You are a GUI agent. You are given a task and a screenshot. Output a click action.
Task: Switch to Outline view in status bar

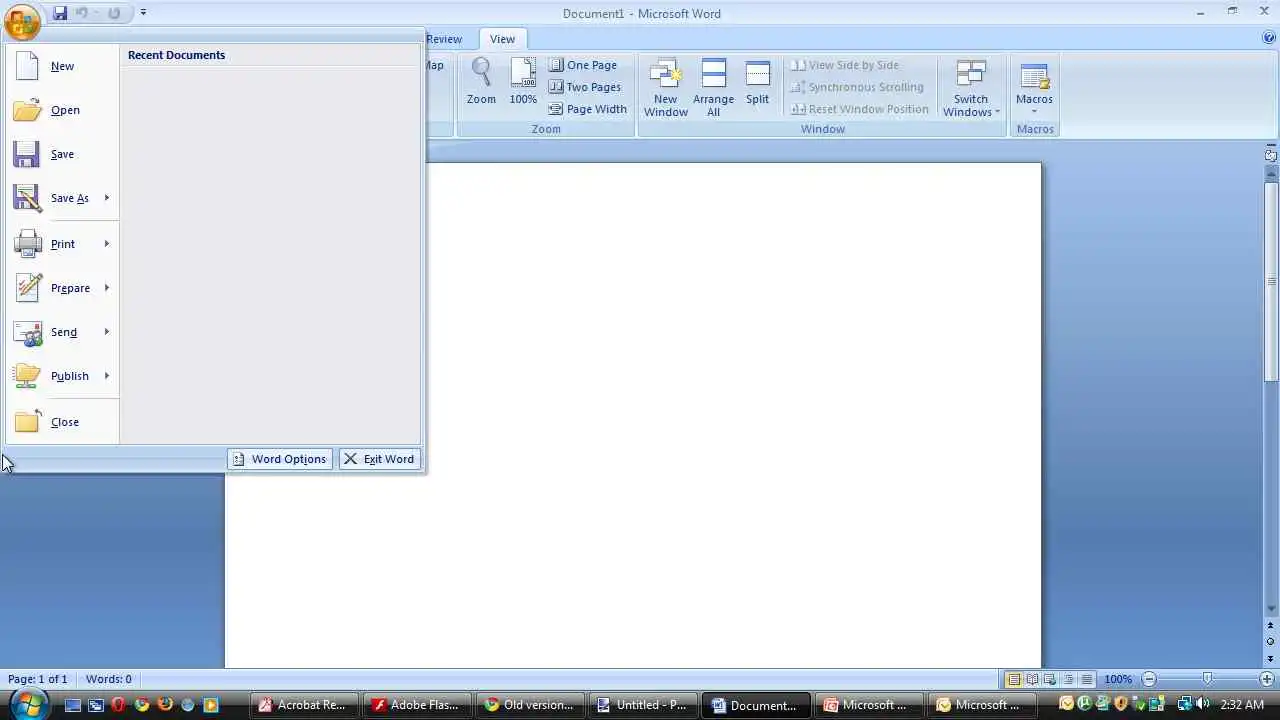[1068, 679]
